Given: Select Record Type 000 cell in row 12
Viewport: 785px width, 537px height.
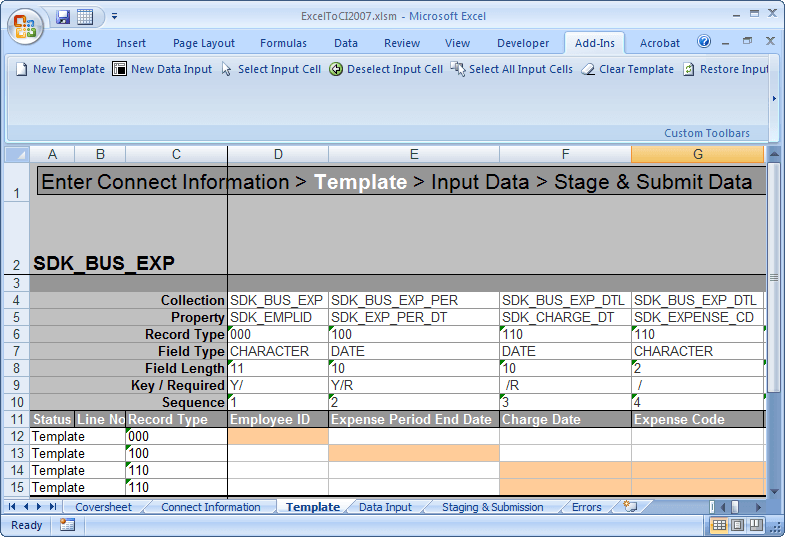Looking at the screenshot, I should tap(176, 436).
